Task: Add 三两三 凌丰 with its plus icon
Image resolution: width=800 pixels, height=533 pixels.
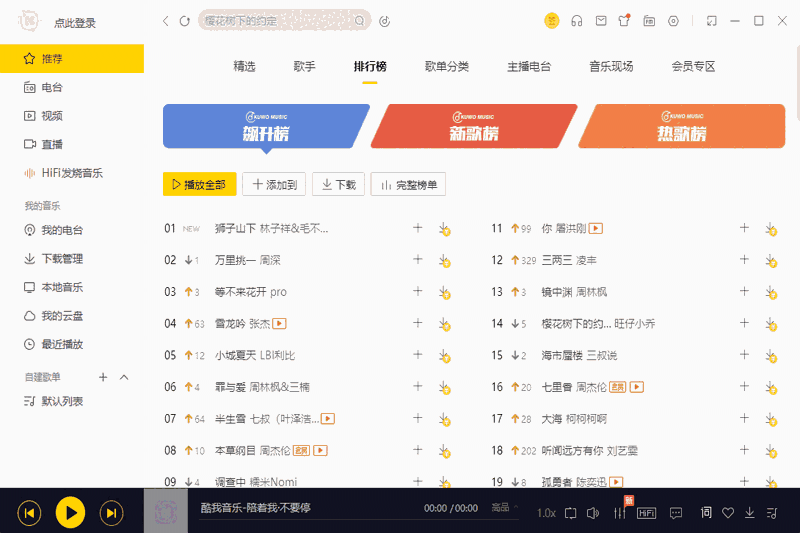Action: (x=744, y=260)
